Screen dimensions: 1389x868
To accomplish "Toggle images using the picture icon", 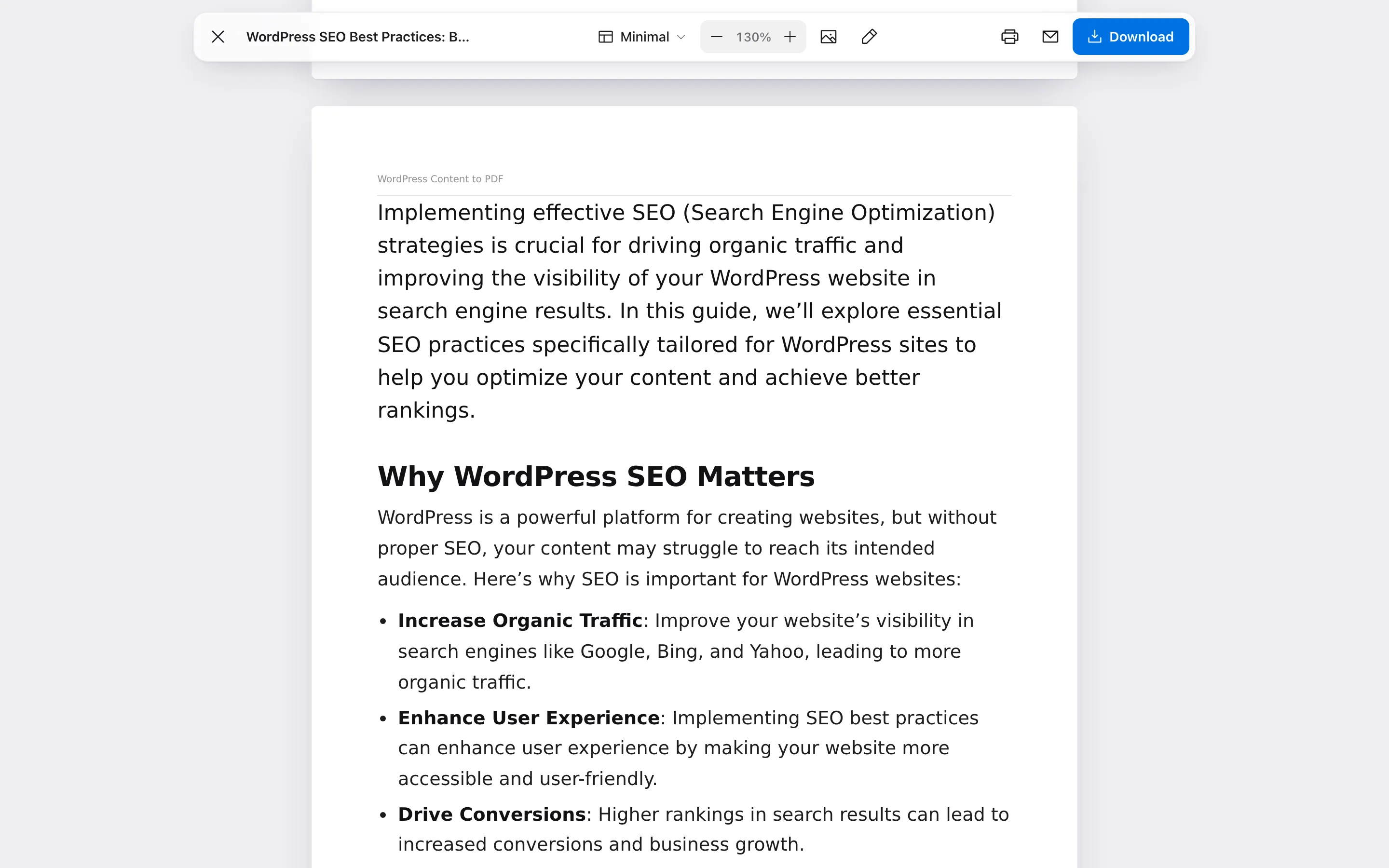I will 828,37.
